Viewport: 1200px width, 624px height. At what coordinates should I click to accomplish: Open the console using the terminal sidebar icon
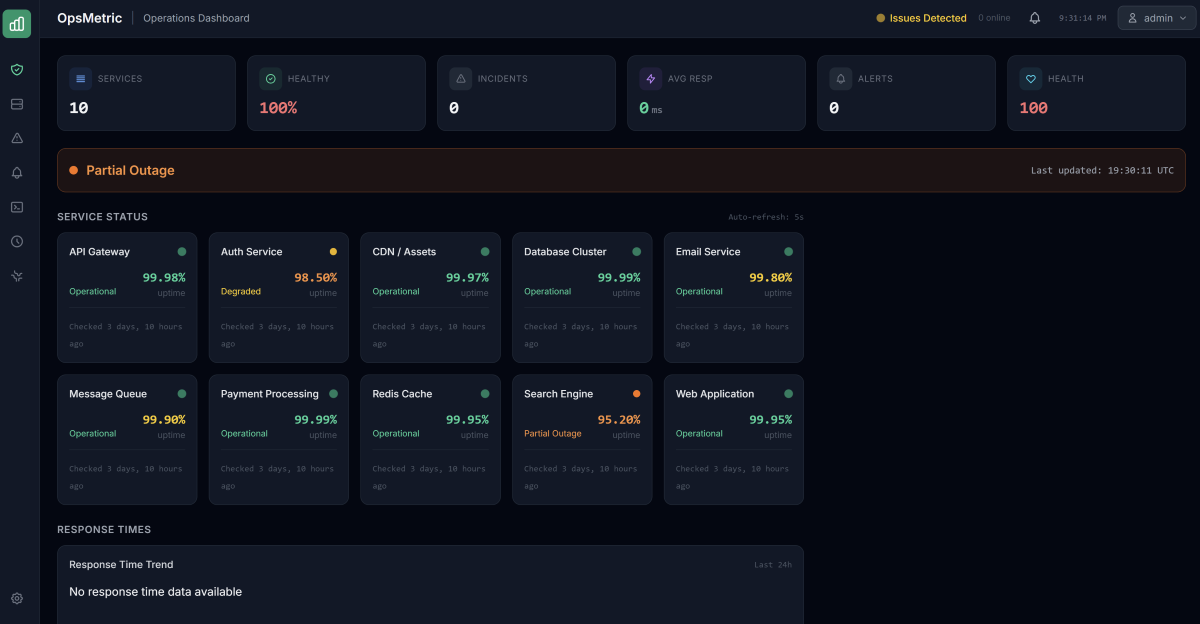tap(16, 207)
